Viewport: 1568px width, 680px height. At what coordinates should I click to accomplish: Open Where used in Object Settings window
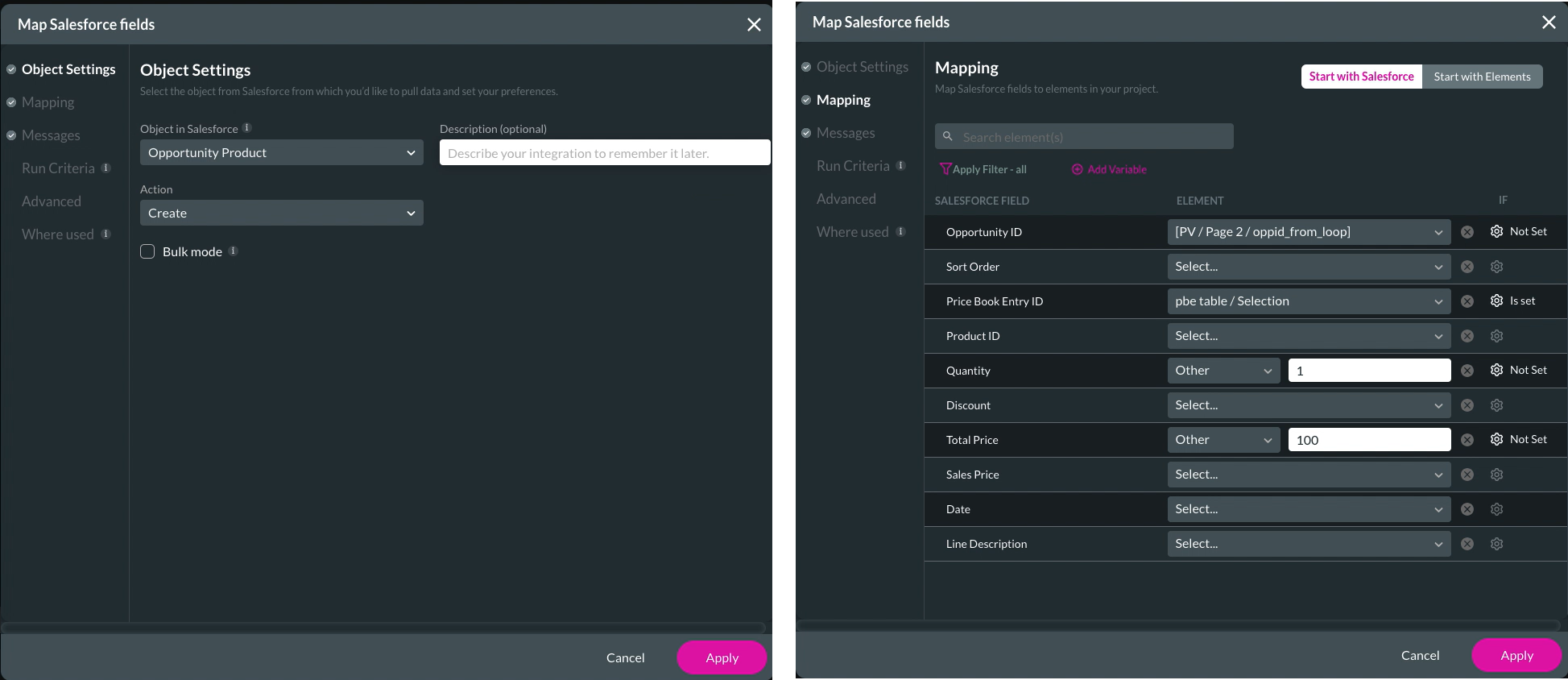(58, 234)
